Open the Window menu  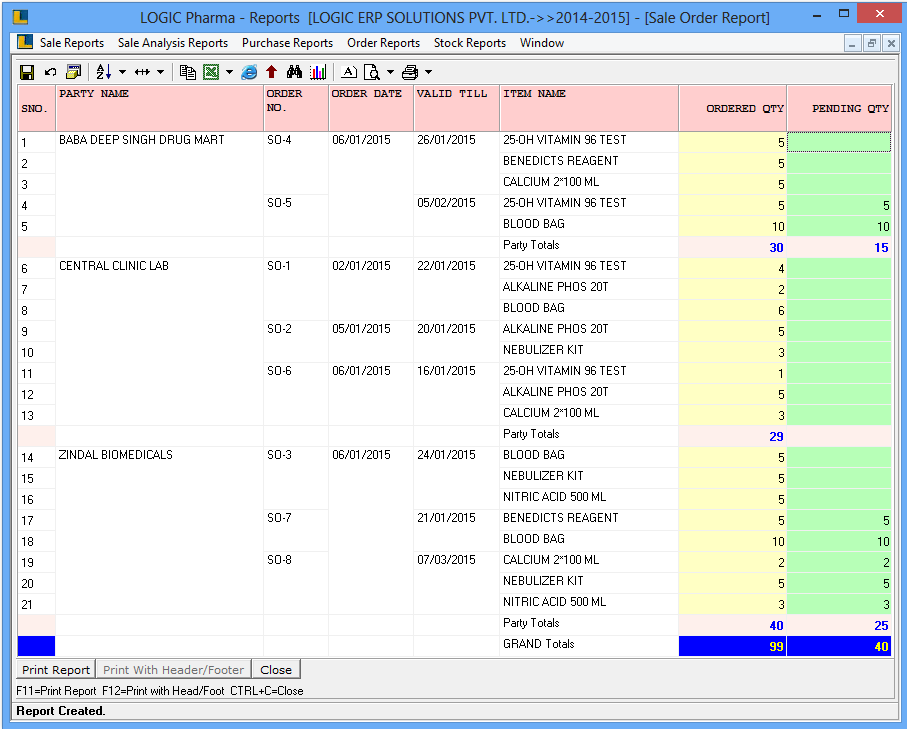pos(542,43)
